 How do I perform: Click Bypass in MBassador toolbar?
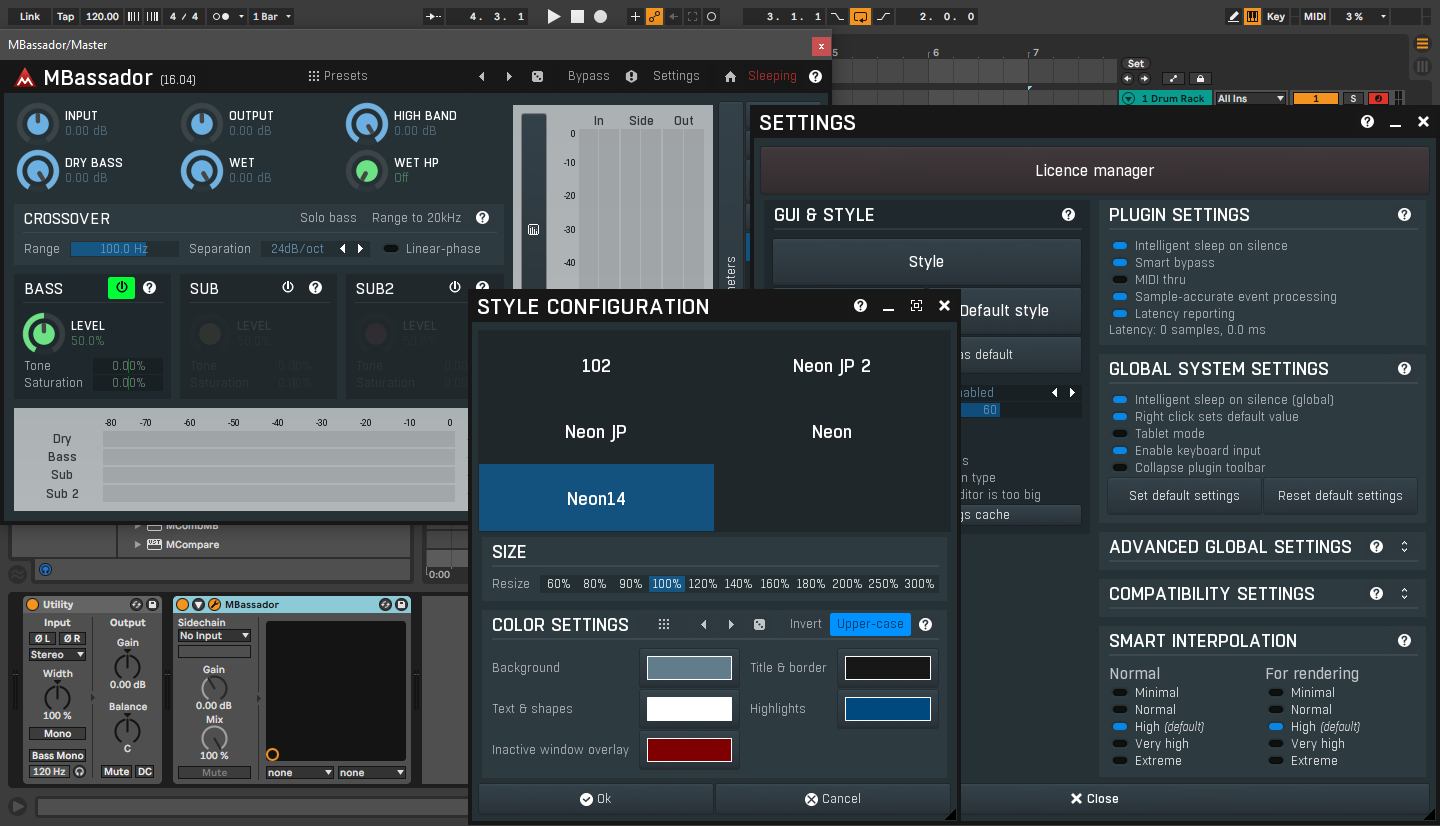coord(588,76)
